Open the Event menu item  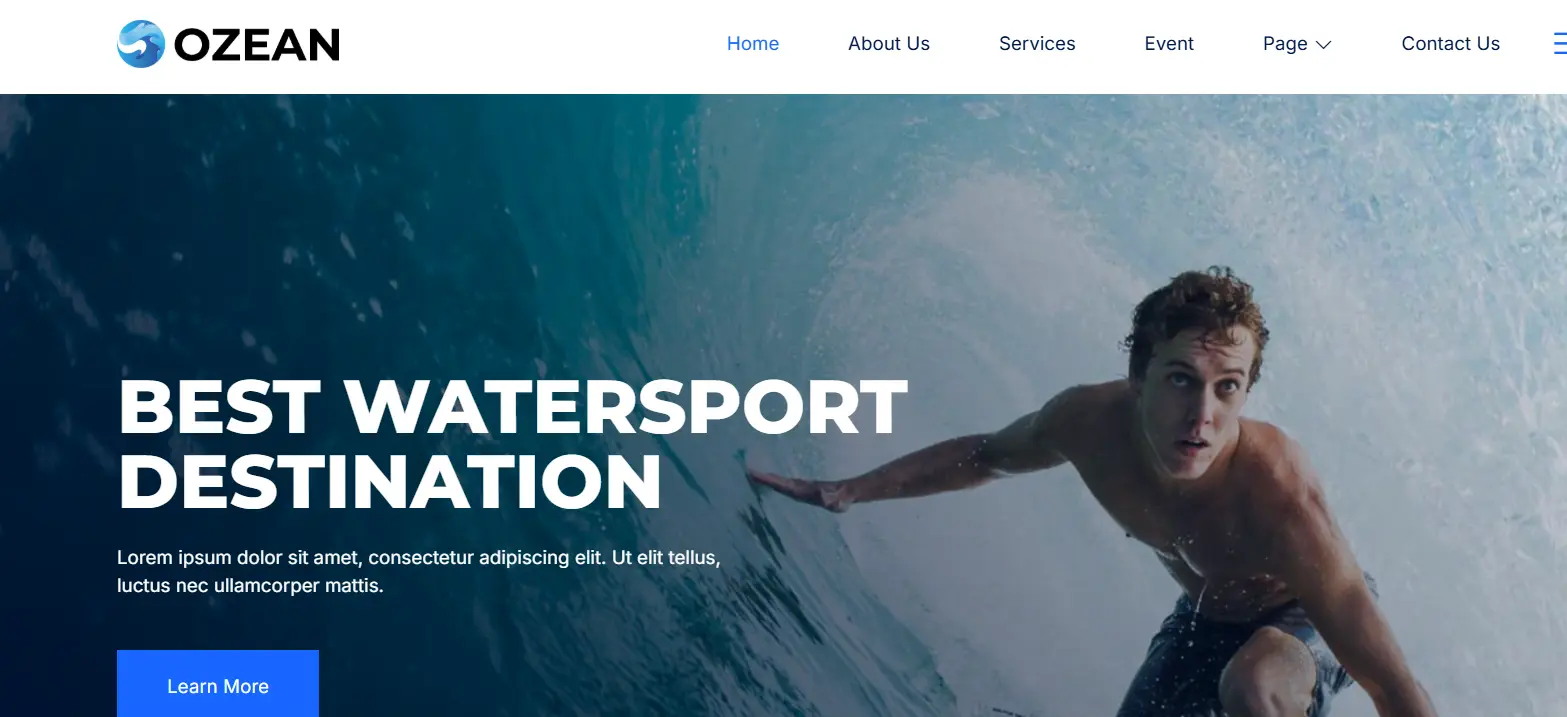(x=1169, y=44)
